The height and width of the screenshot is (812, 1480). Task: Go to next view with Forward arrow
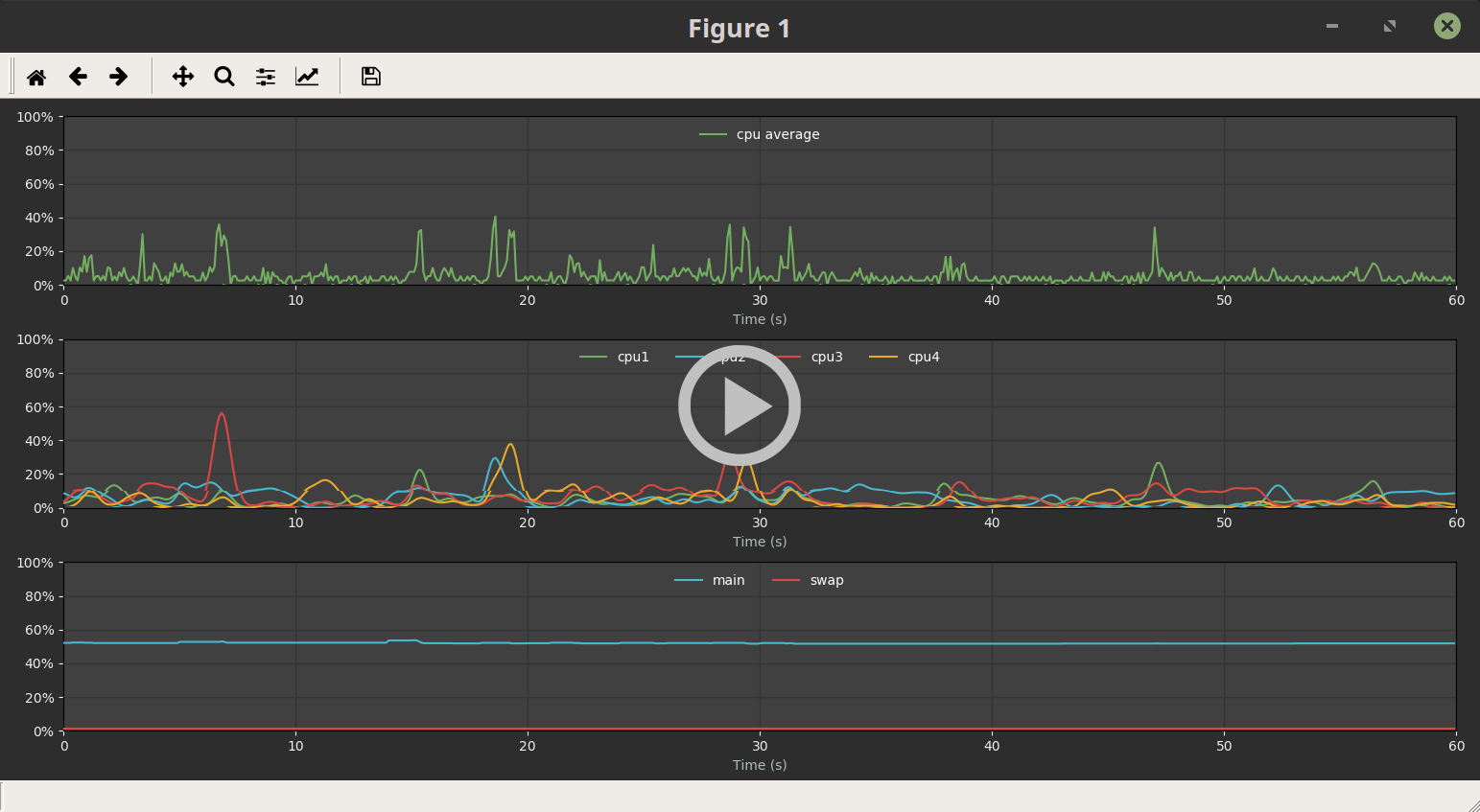[118, 76]
